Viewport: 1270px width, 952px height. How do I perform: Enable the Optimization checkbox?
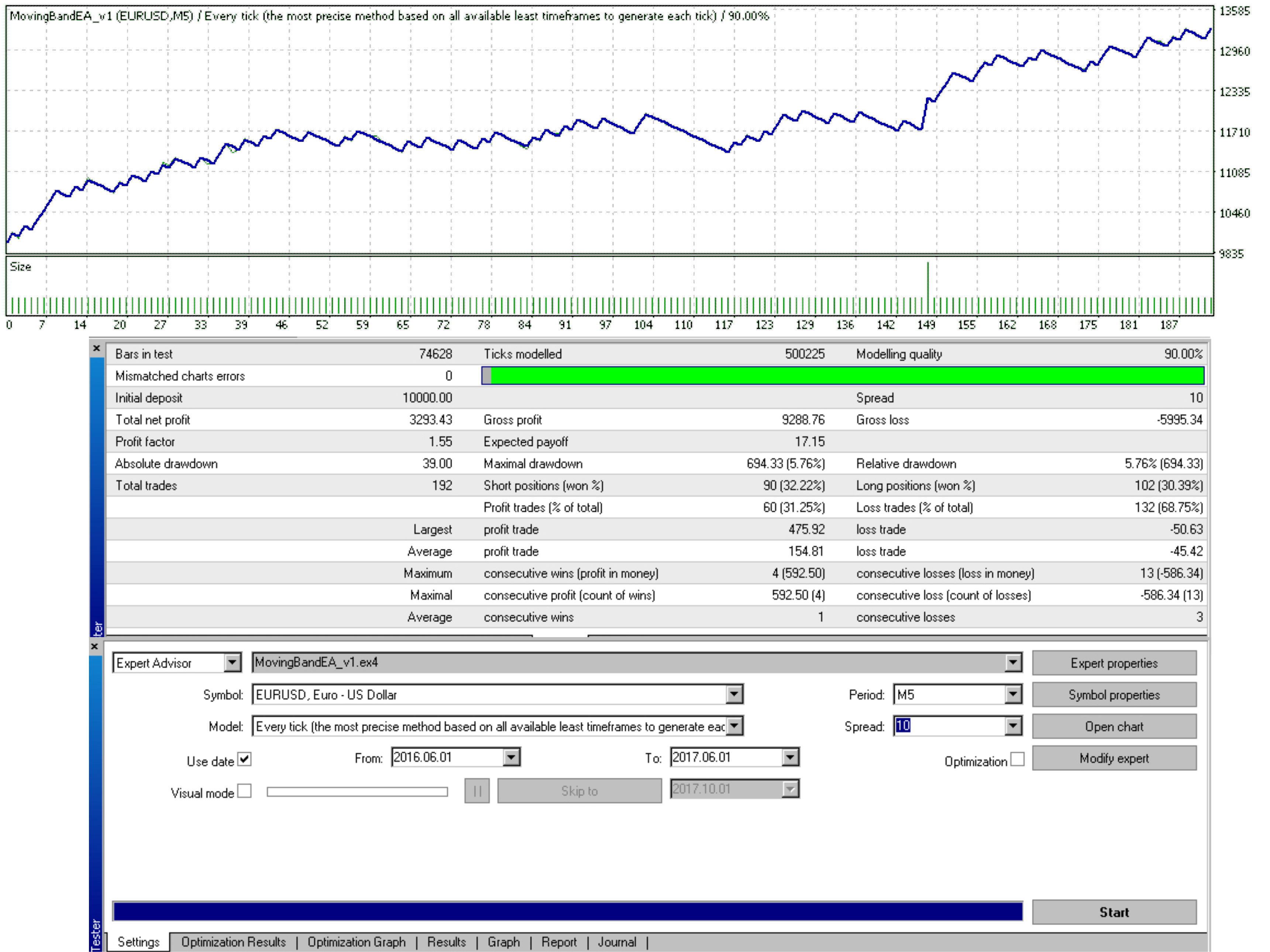coord(1017,759)
